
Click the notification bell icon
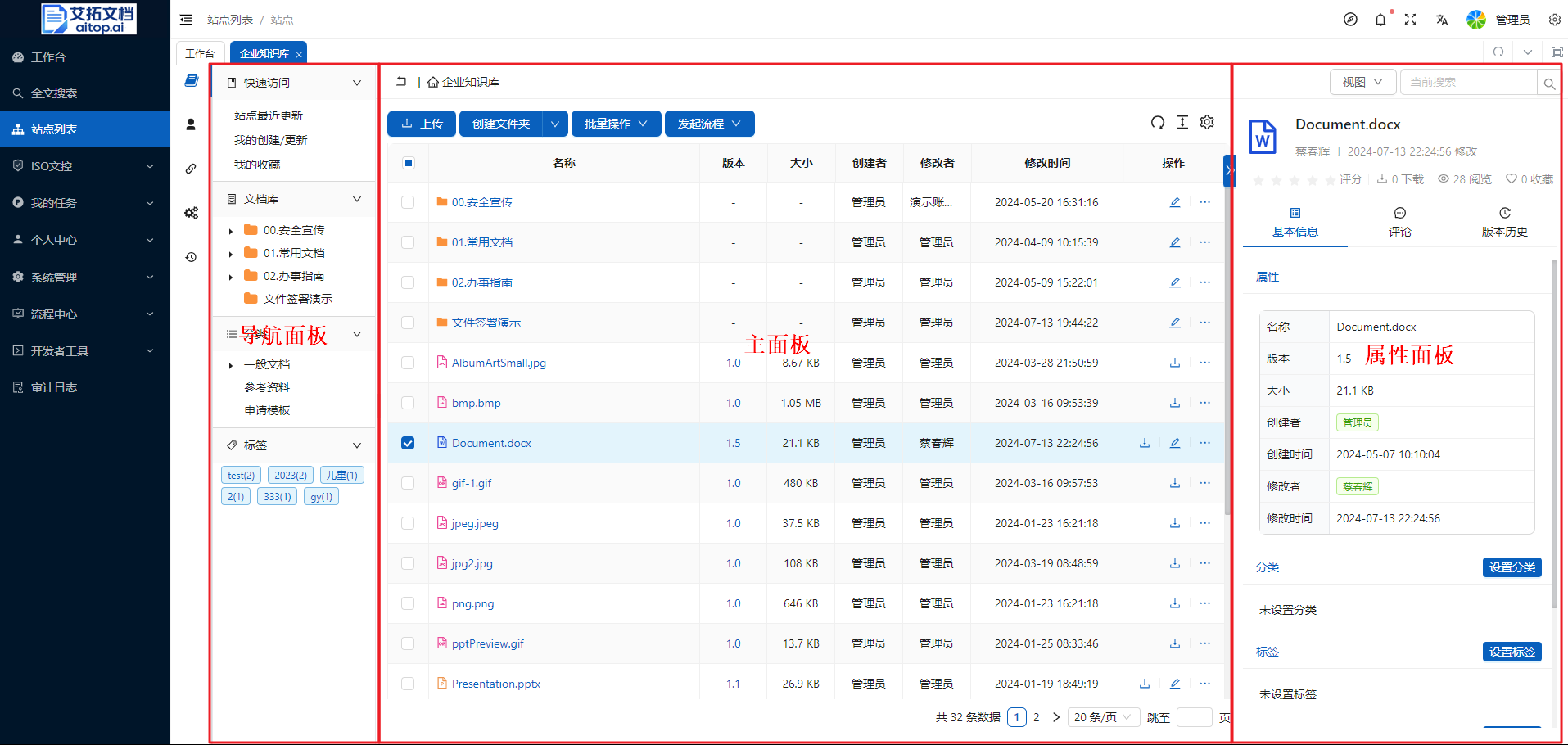click(x=1380, y=20)
